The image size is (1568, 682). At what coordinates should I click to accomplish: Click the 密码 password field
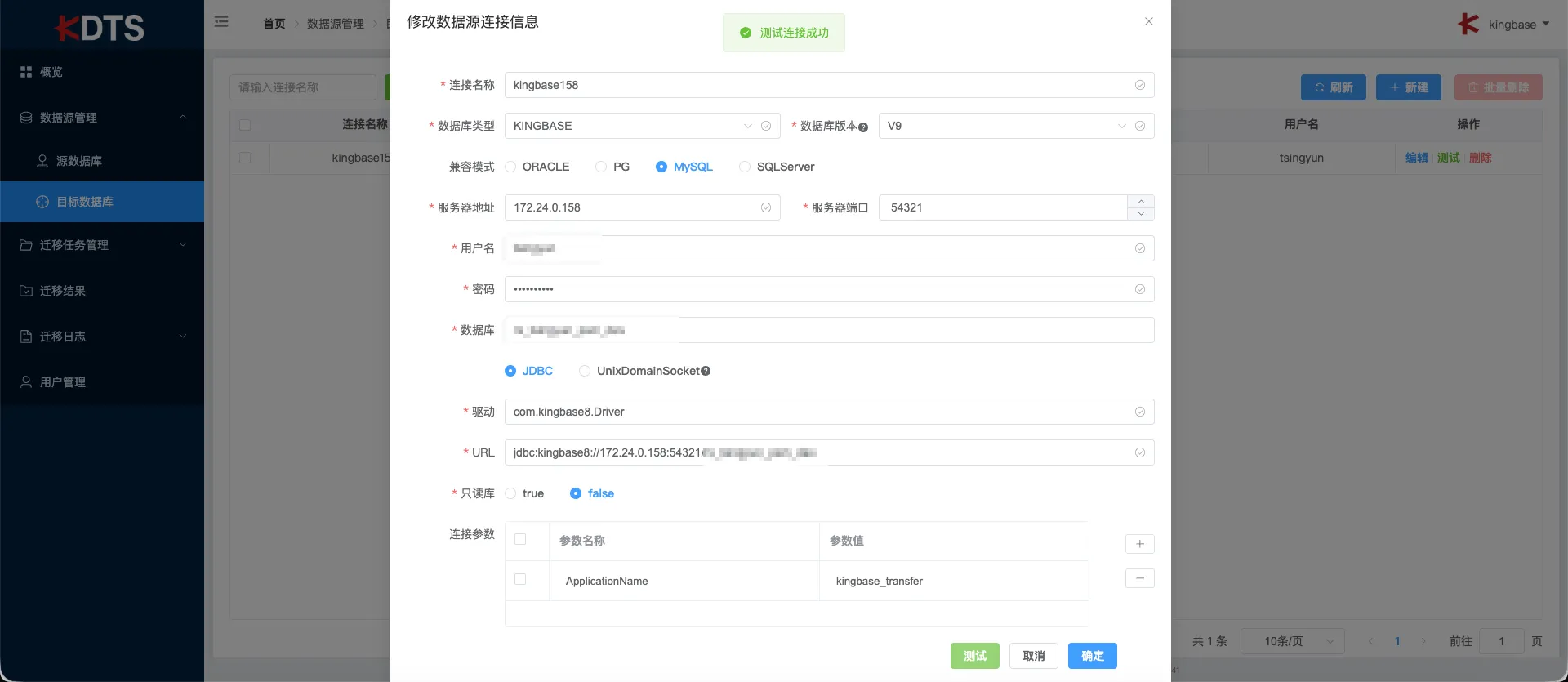point(829,289)
